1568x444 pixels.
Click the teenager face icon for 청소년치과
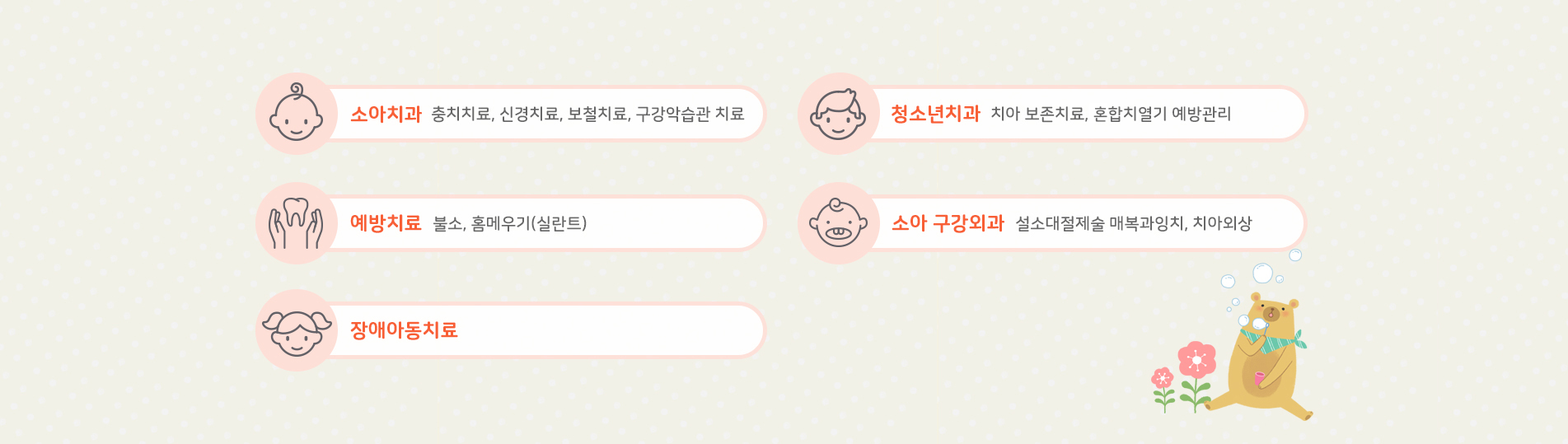(839, 114)
